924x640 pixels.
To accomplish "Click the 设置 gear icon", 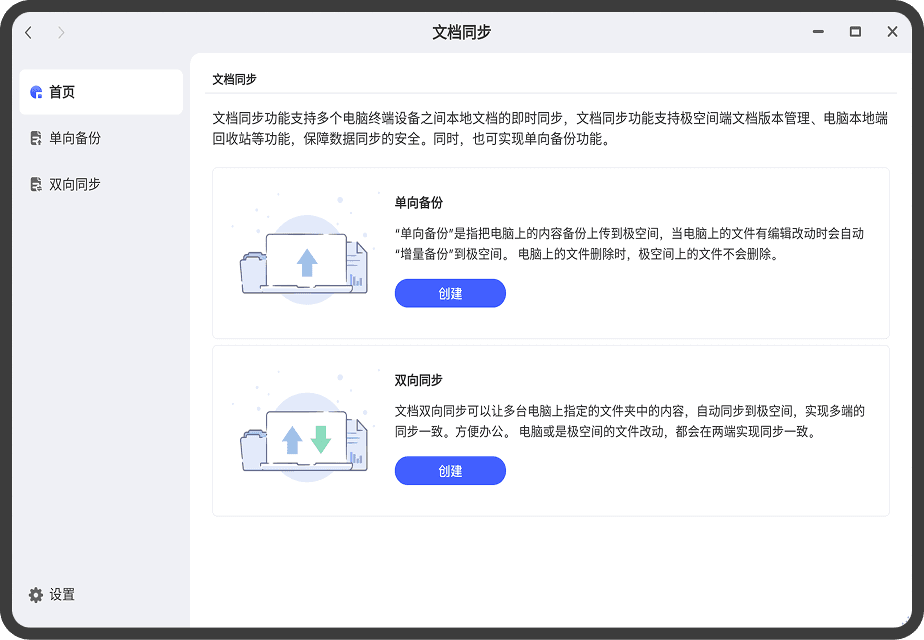I will (x=36, y=595).
